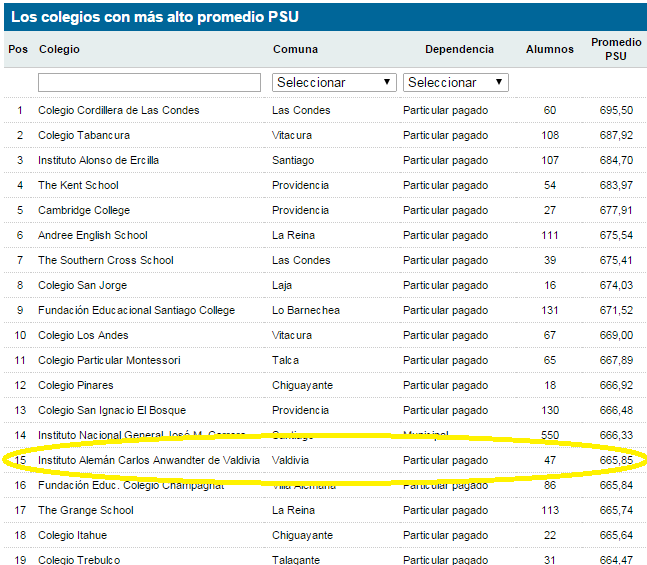The width and height of the screenshot is (647, 565).
Task: Click Santiago comuna in Ercilla row
Action: (x=293, y=160)
